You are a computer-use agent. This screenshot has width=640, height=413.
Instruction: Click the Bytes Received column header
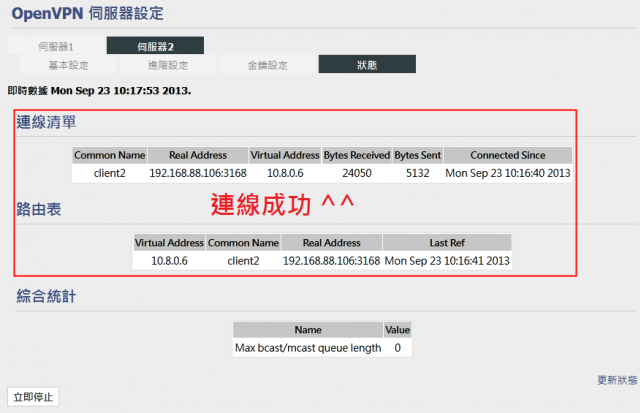point(357,155)
